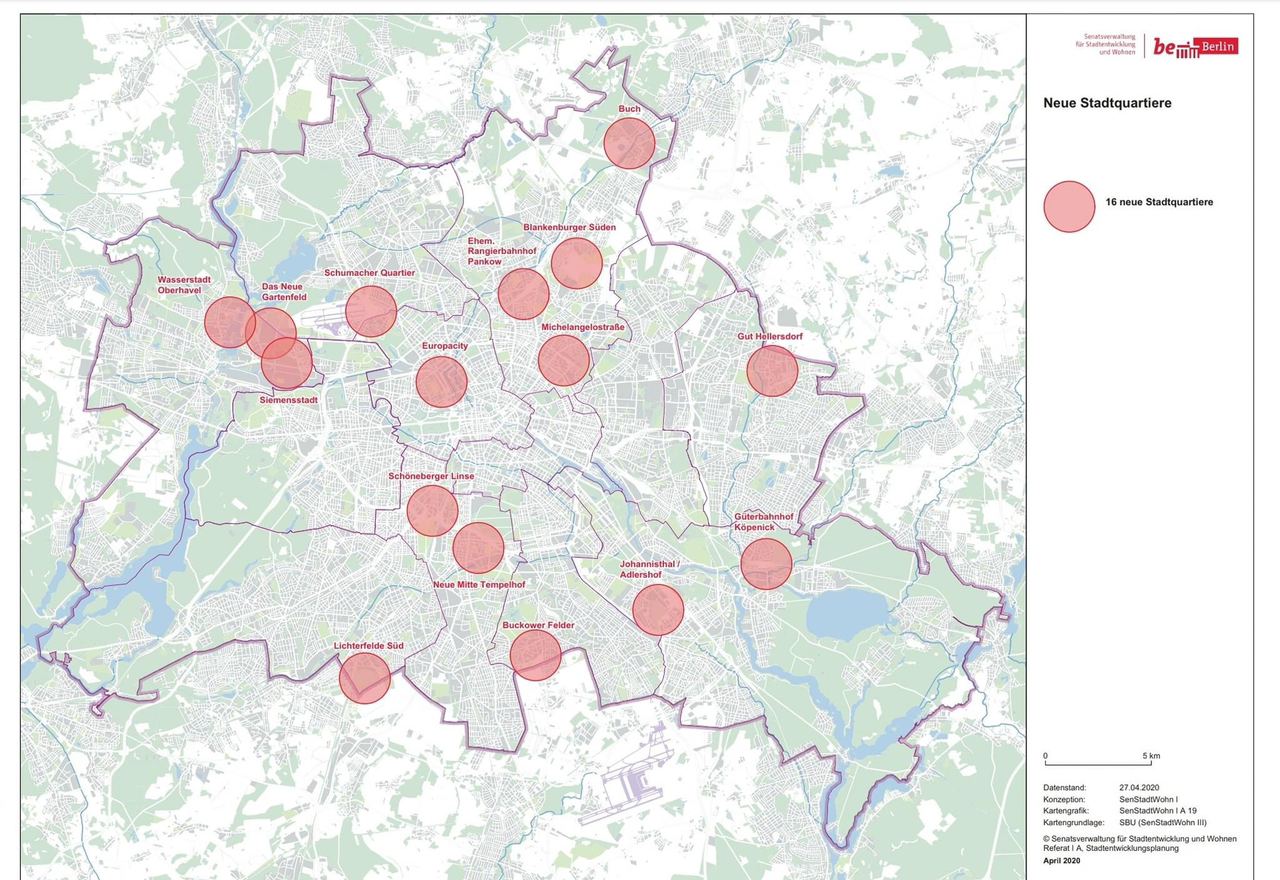
Task: Click the 'Güterbahnhof Köpenick' map label
Action: pos(764,521)
